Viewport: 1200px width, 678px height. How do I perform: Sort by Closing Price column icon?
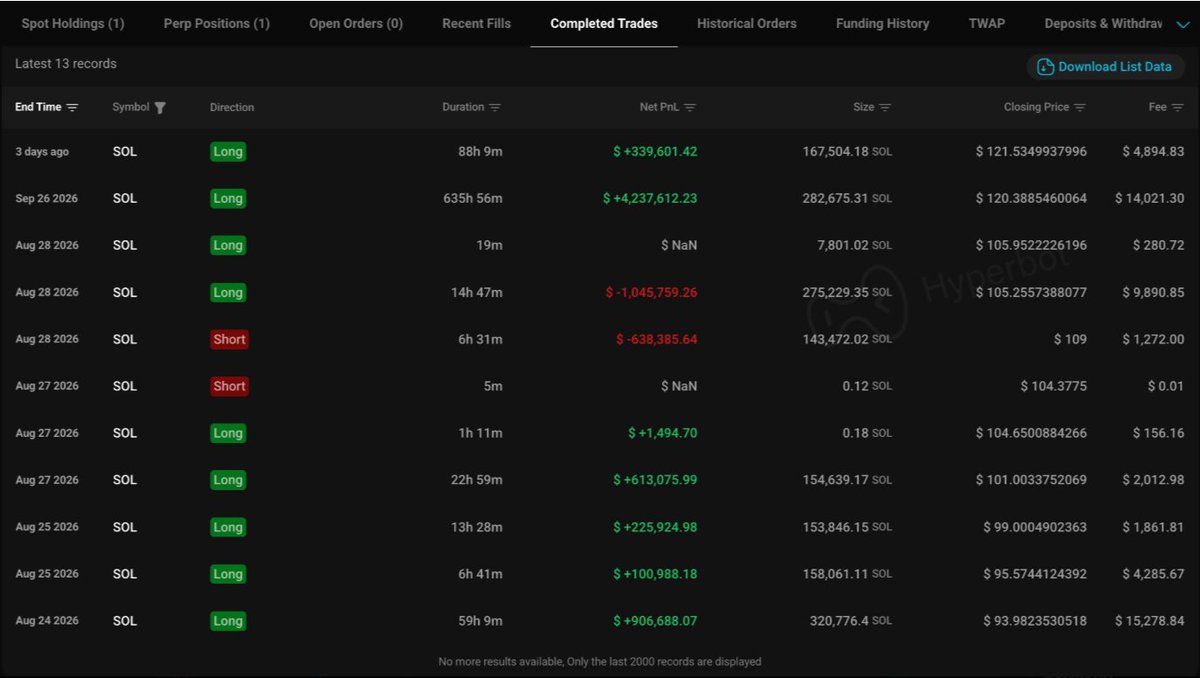pyautogui.click(x=1080, y=108)
